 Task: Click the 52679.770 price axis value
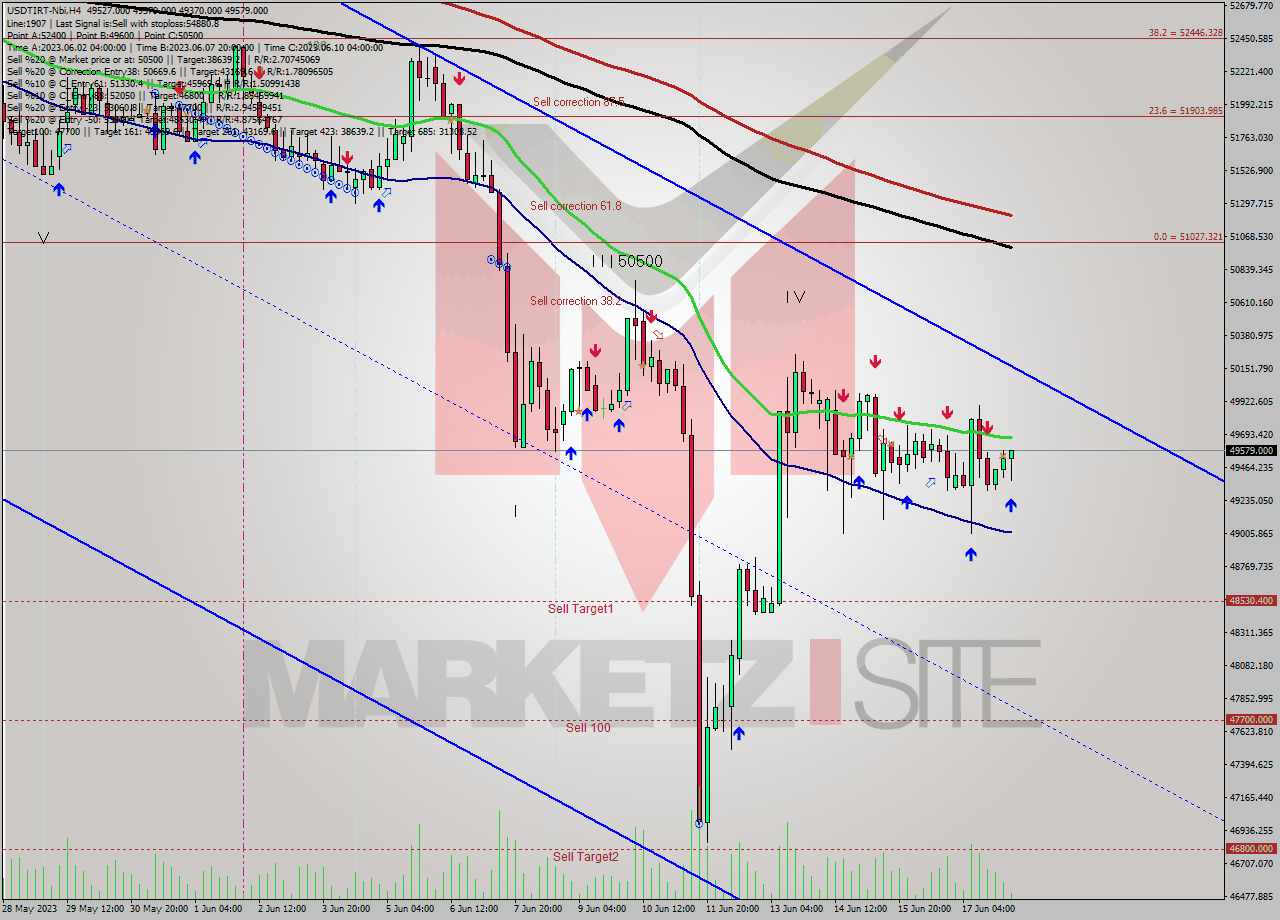pyautogui.click(x=1251, y=6)
